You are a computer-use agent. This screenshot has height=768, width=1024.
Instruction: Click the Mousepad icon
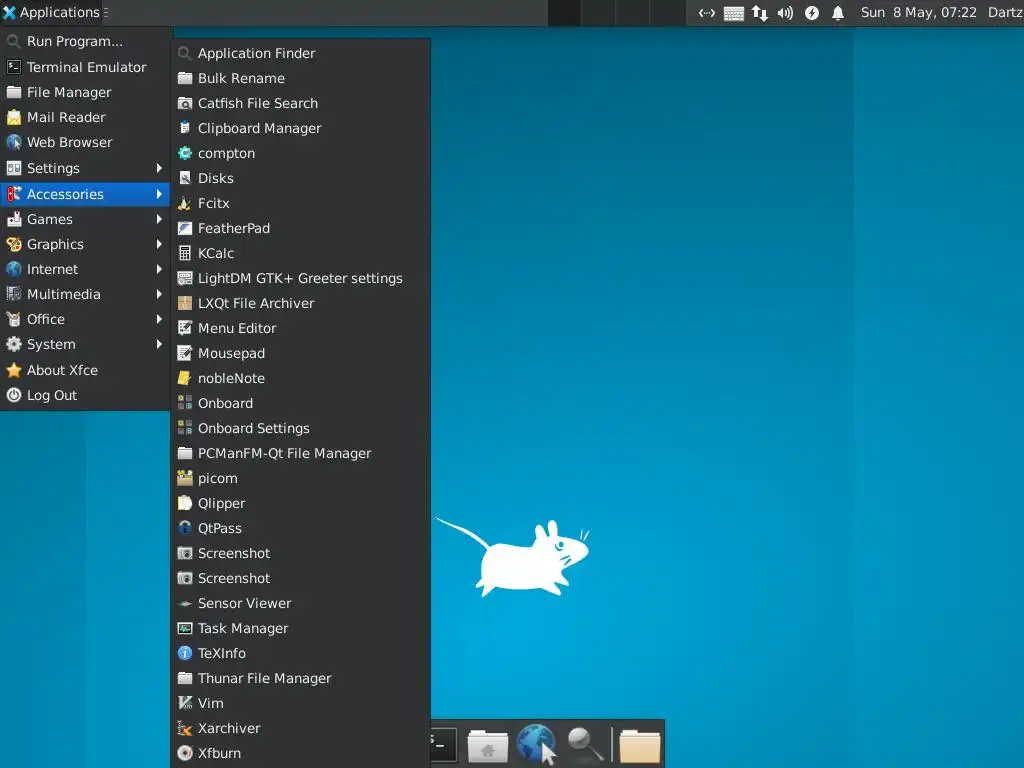coord(185,353)
